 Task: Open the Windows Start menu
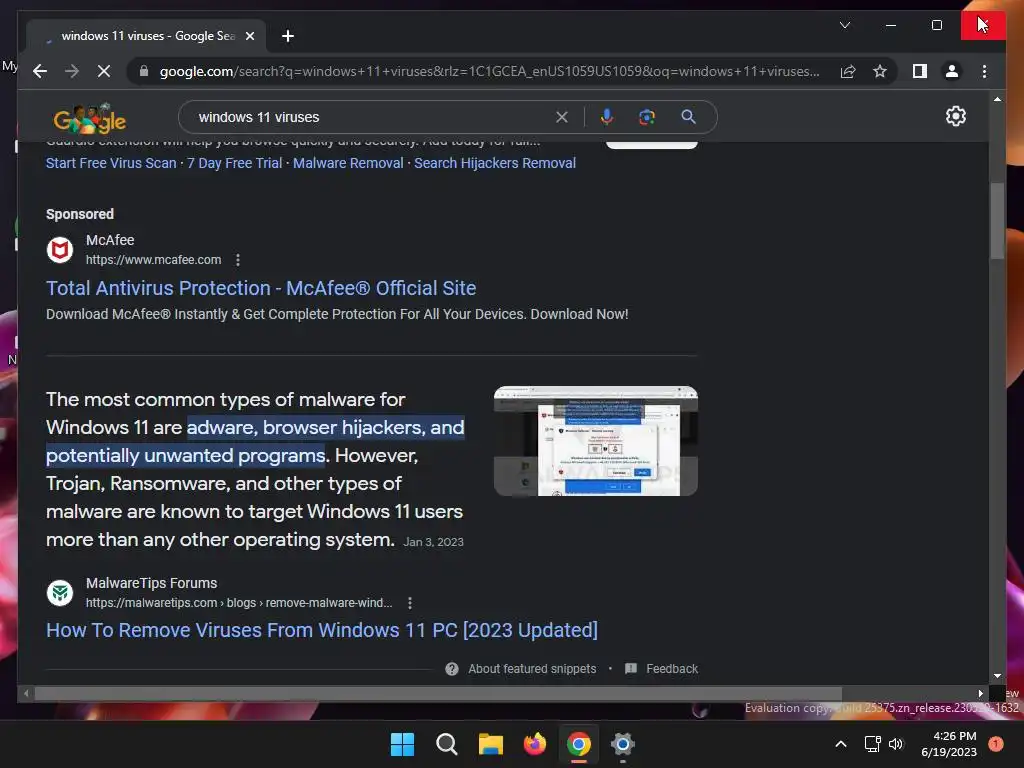[x=402, y=744]
